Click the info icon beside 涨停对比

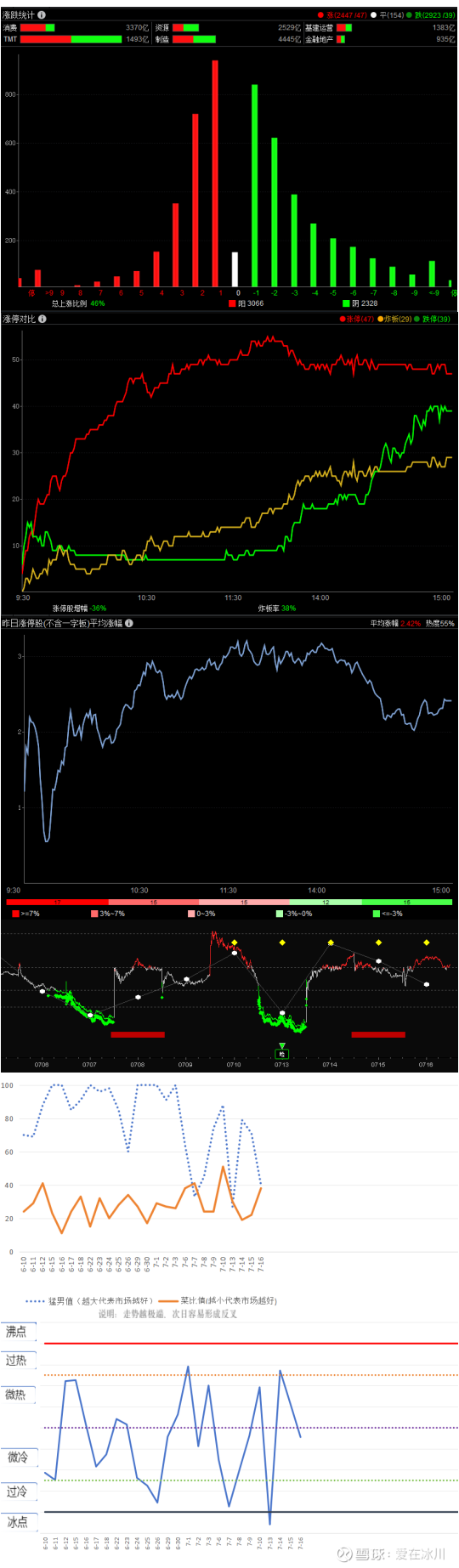[42, 319]
